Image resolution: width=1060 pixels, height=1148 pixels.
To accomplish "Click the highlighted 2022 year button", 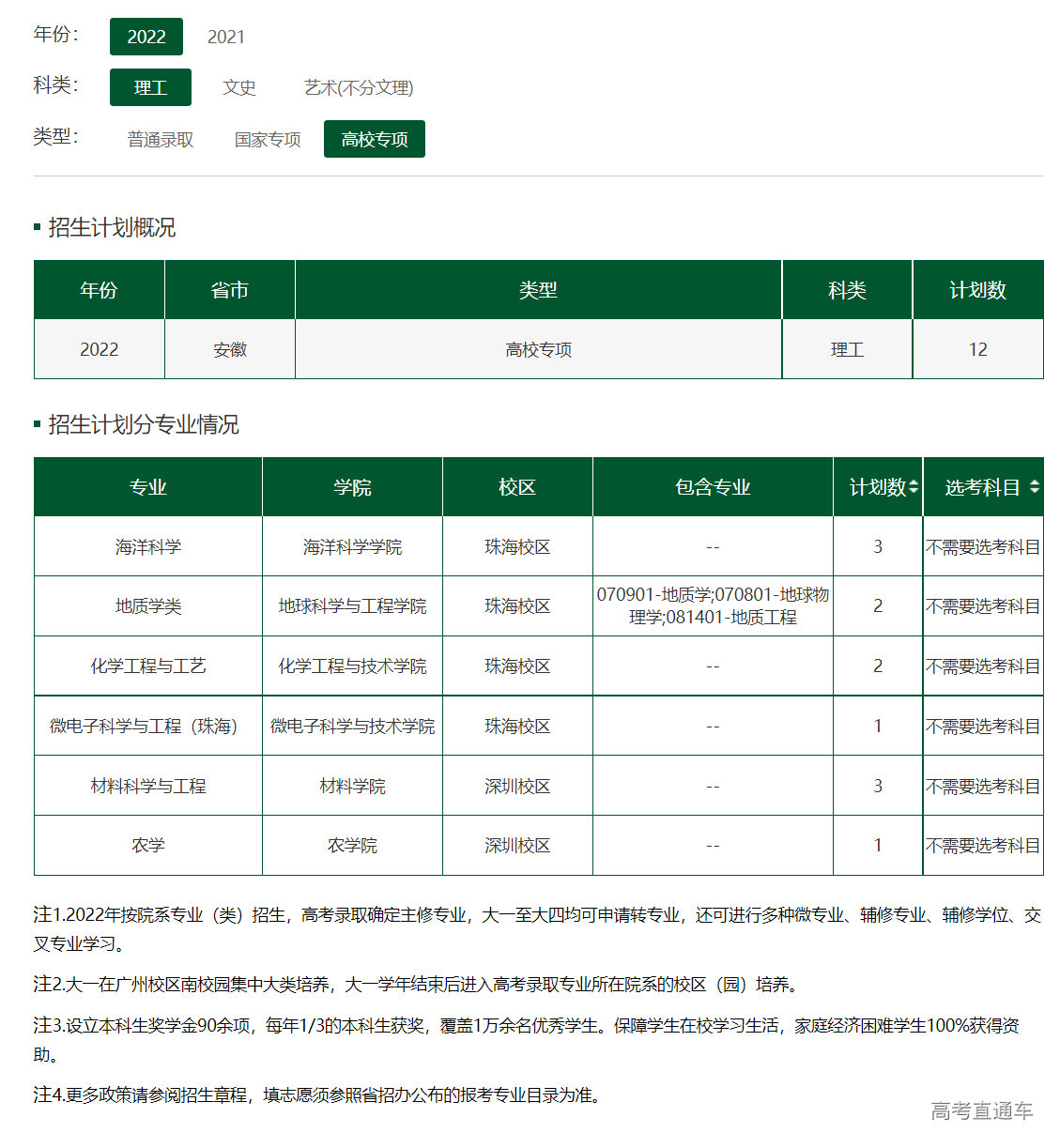I will coord(146,37).
